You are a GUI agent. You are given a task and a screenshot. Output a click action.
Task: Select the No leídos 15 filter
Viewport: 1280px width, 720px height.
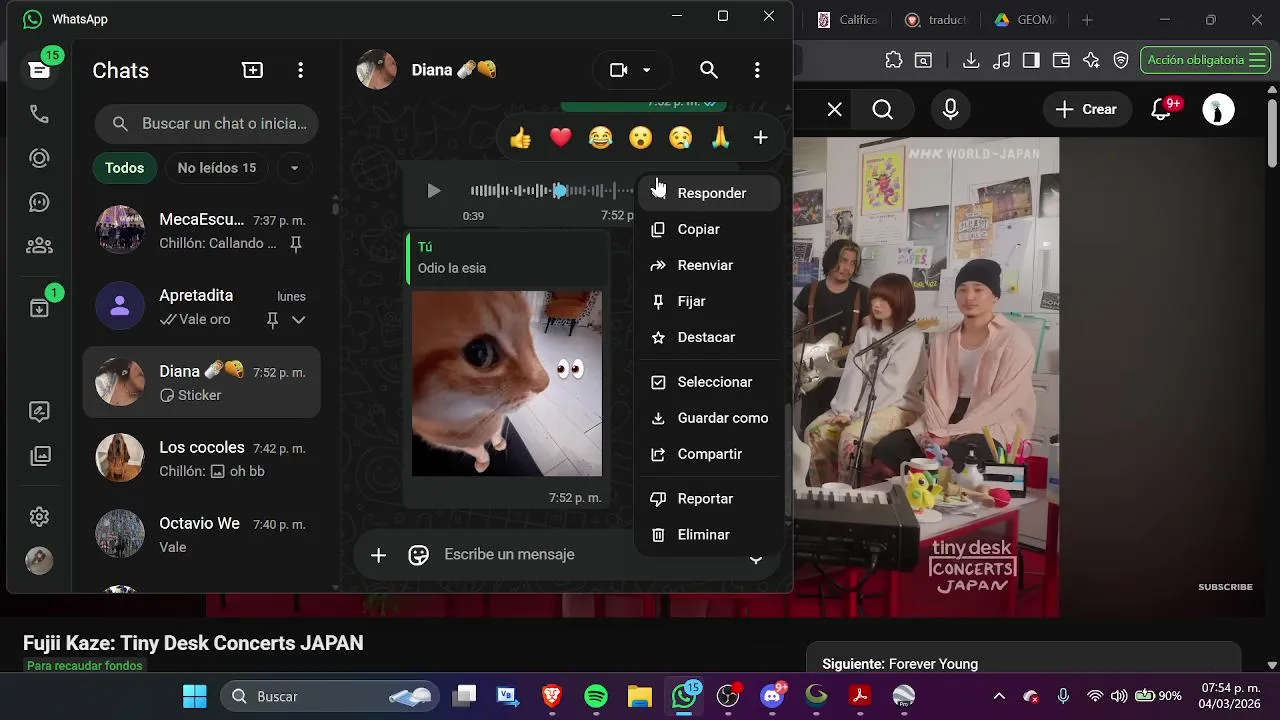pos(217,168)
